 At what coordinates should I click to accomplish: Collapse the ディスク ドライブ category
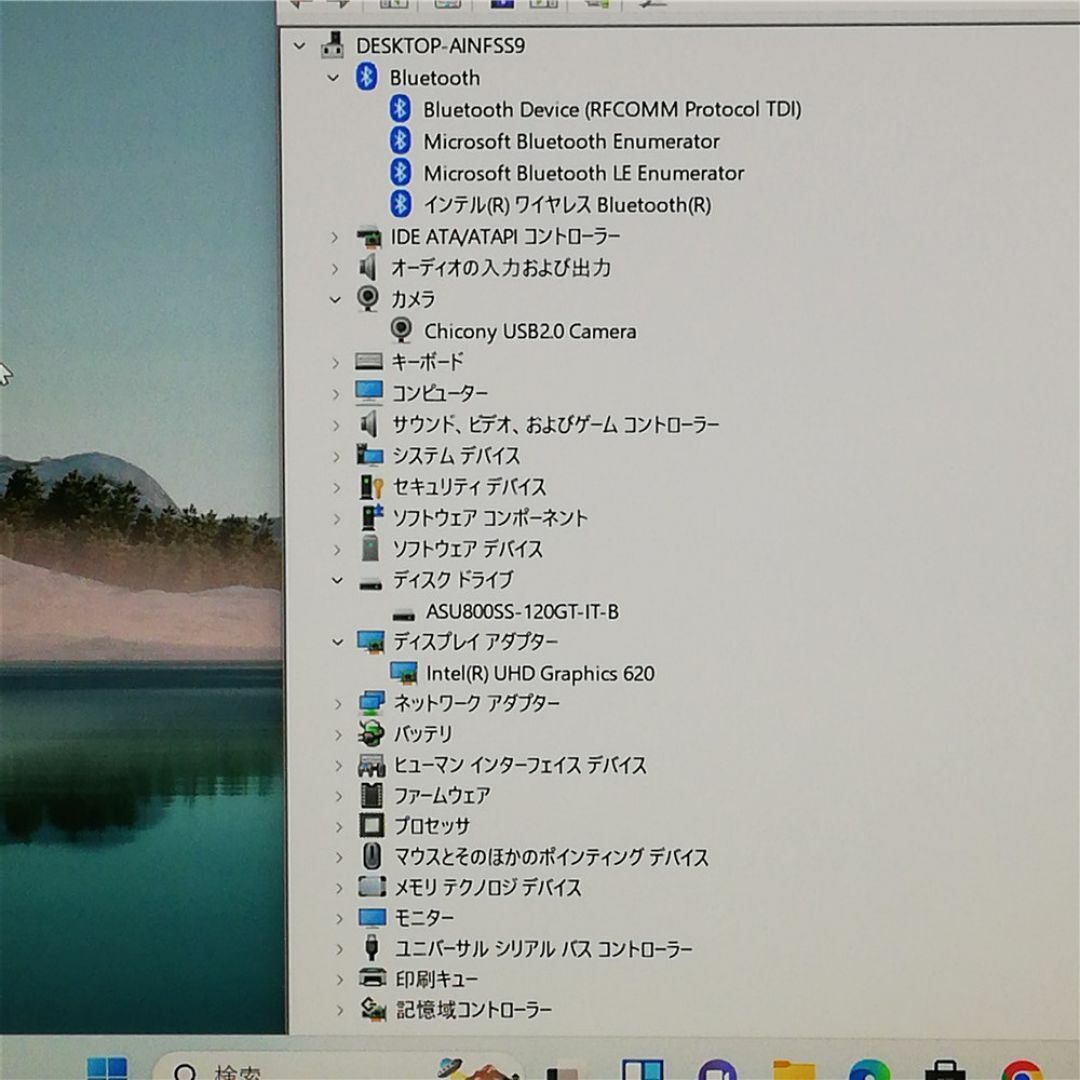tap(337, 581)
